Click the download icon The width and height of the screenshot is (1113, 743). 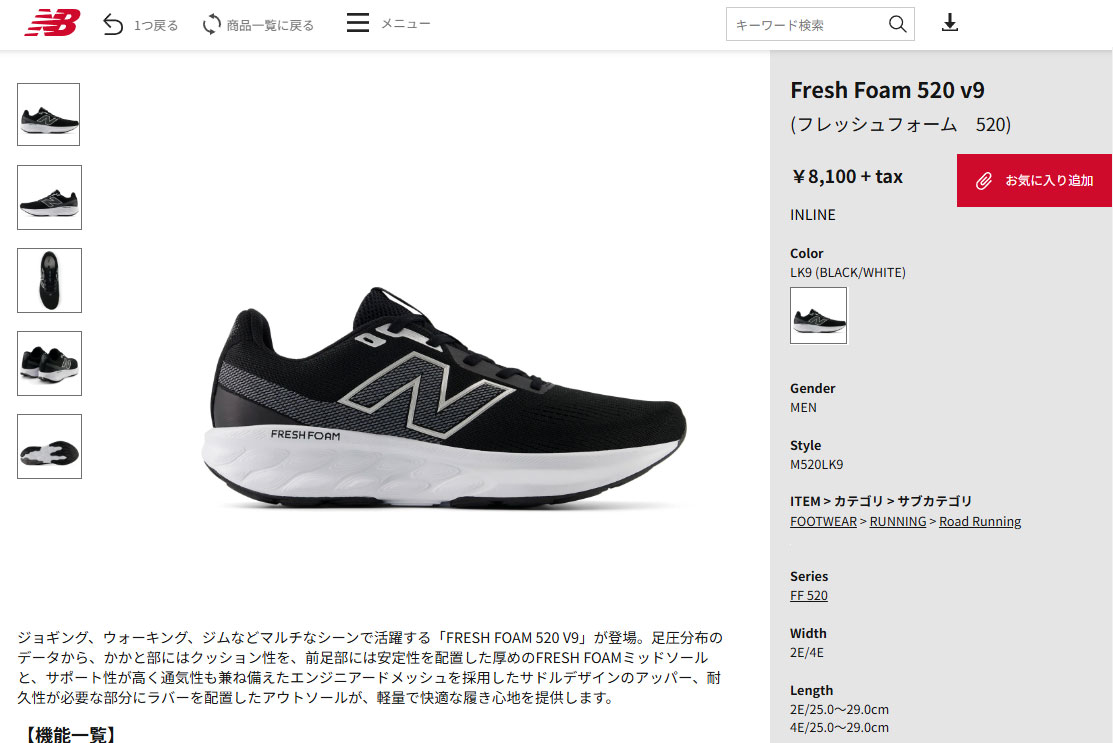pos(950,23)
